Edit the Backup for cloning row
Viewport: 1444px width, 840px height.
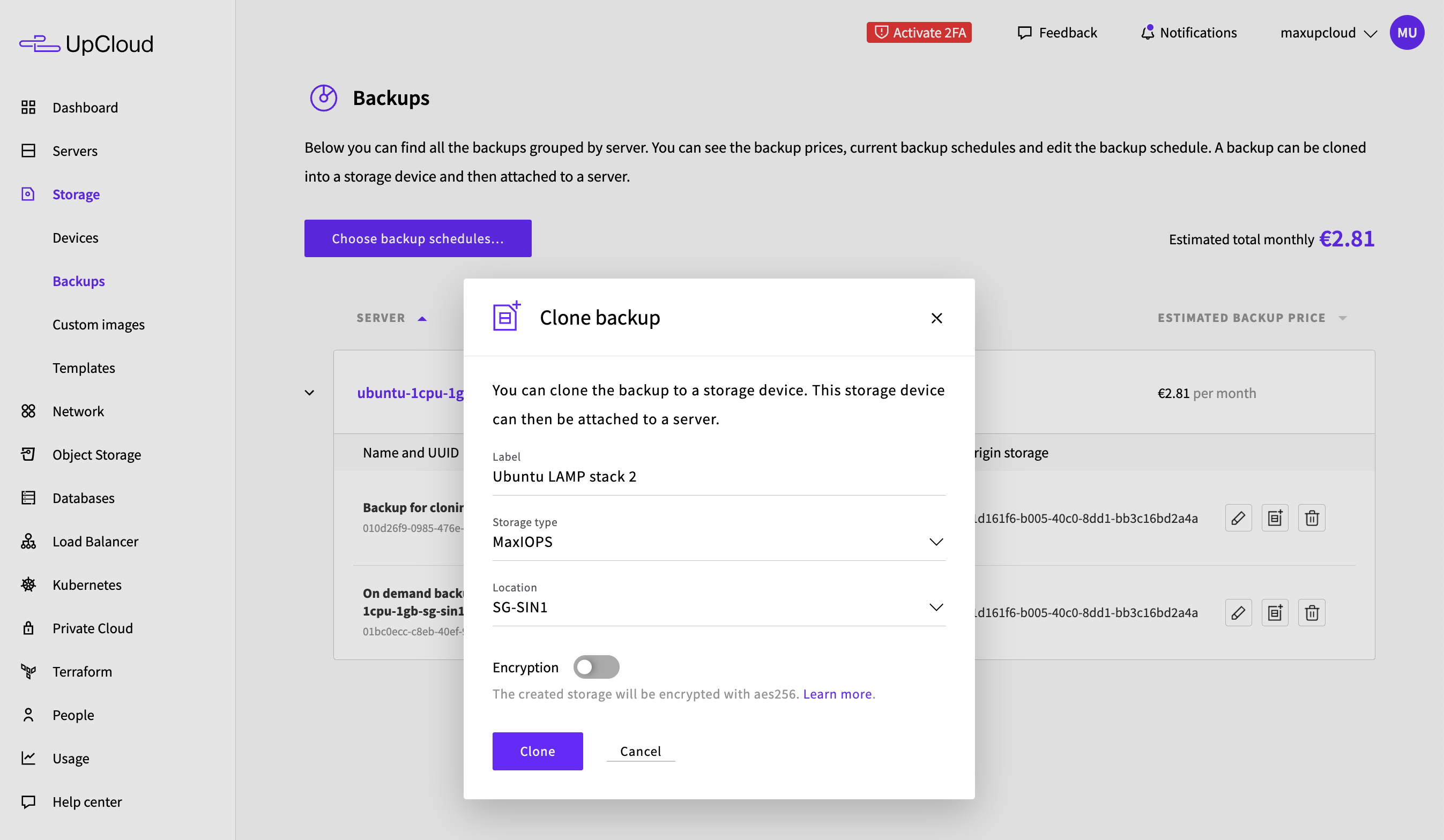tap(1238, 518)
